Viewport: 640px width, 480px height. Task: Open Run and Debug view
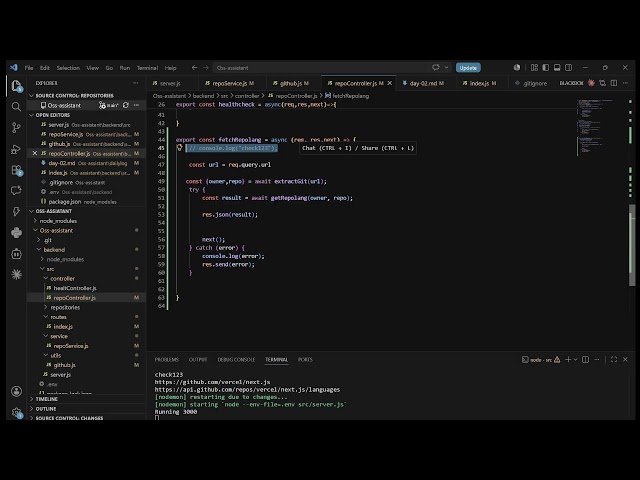tap(16, 149)
